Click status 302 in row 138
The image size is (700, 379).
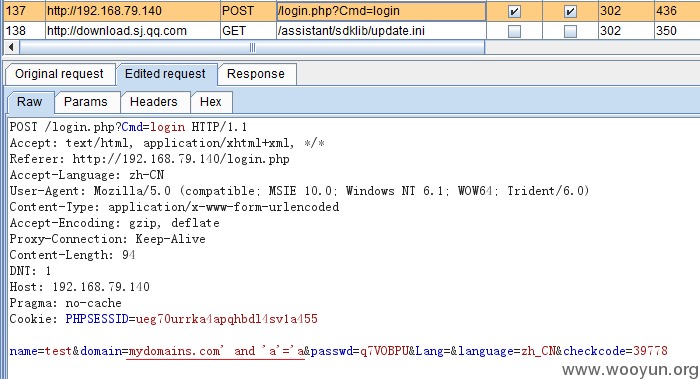(626, 31)
